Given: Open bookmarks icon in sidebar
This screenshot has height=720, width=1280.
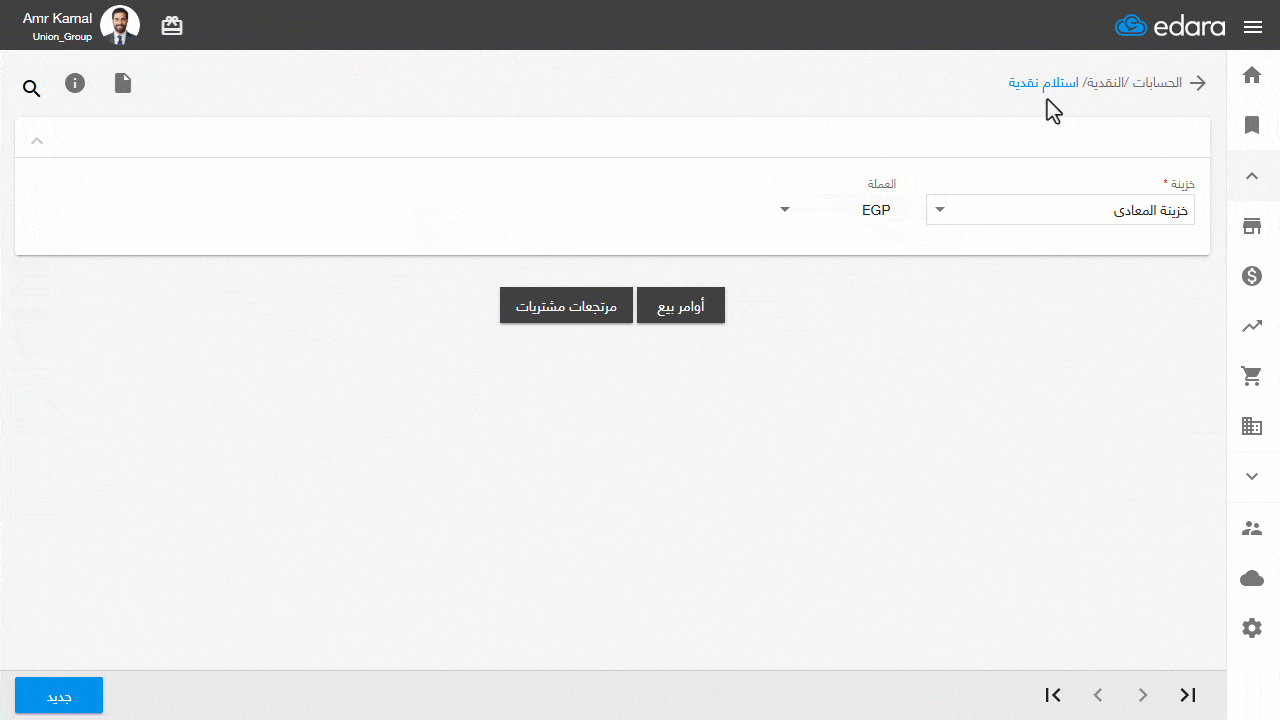Looking at the screenshot, I should point(1252,125).
